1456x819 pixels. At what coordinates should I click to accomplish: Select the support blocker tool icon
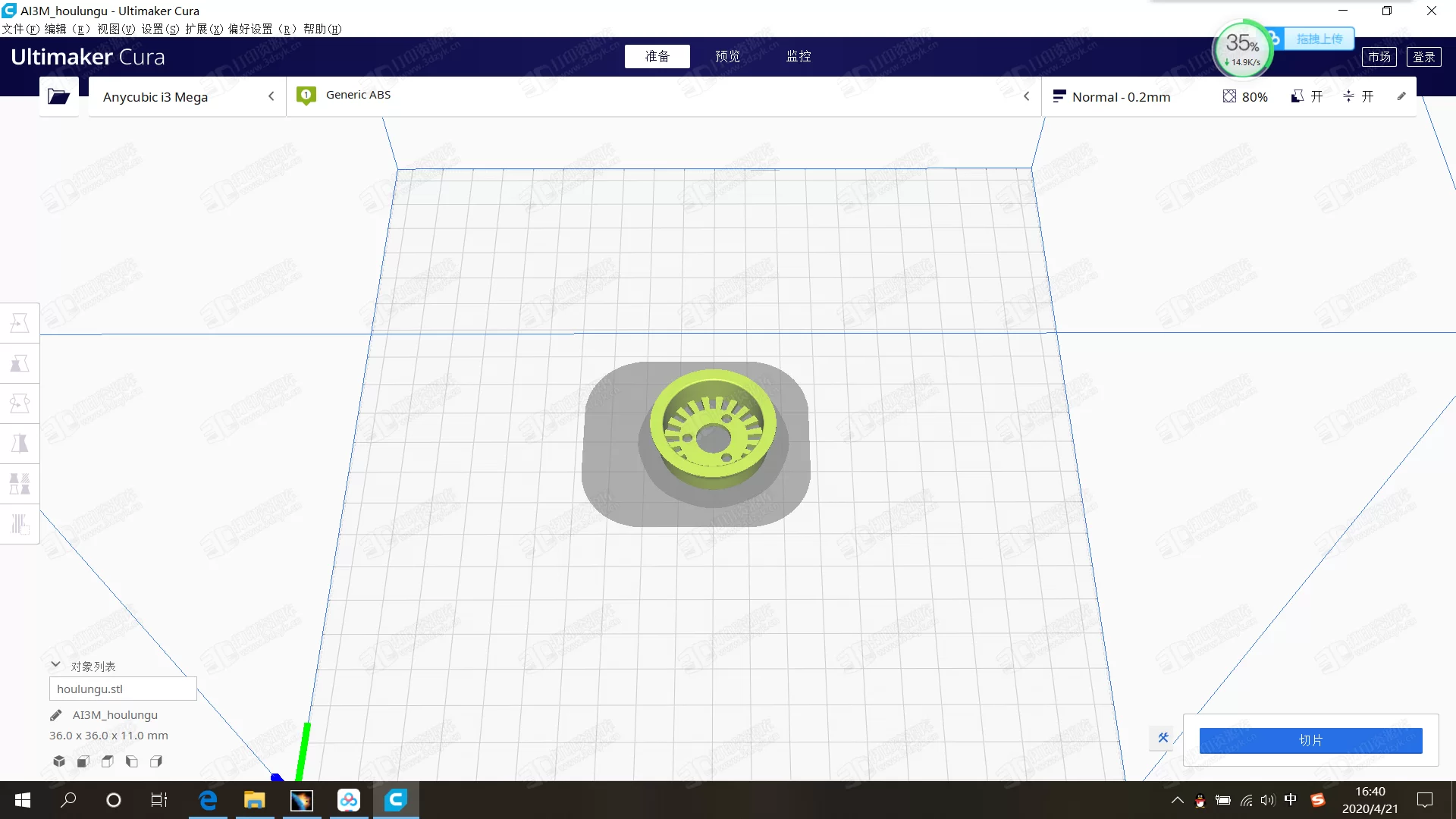pos(20,523)
